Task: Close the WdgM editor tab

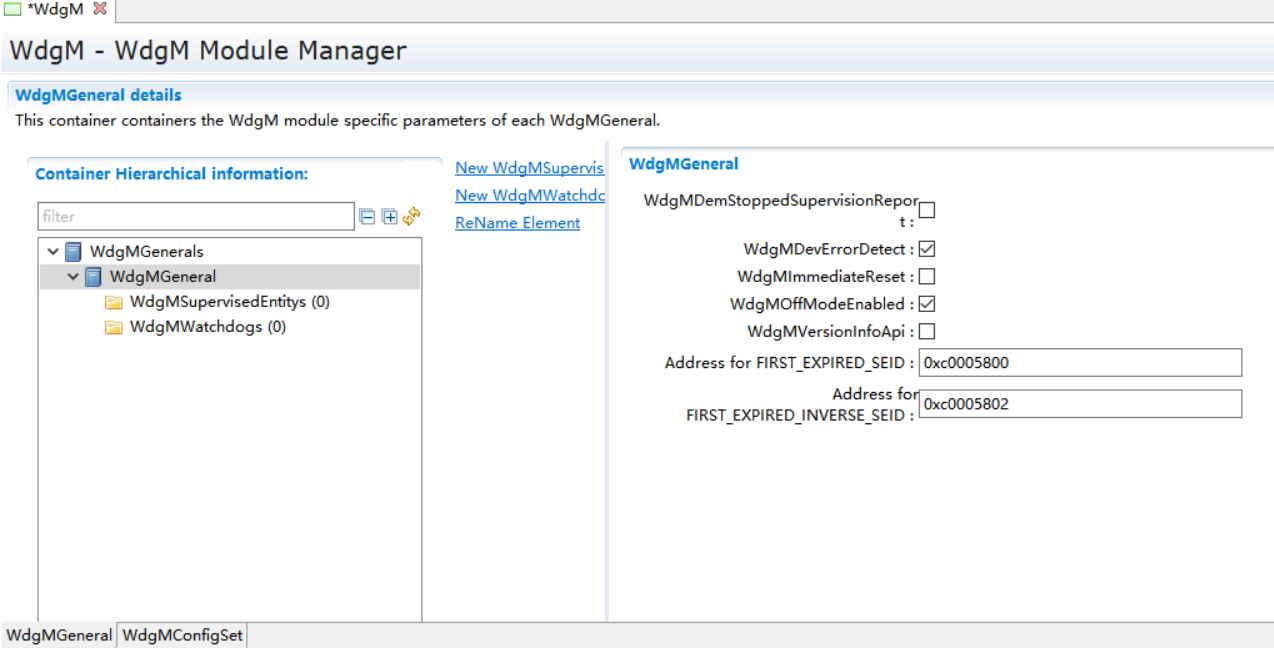Action: [99, 9]
